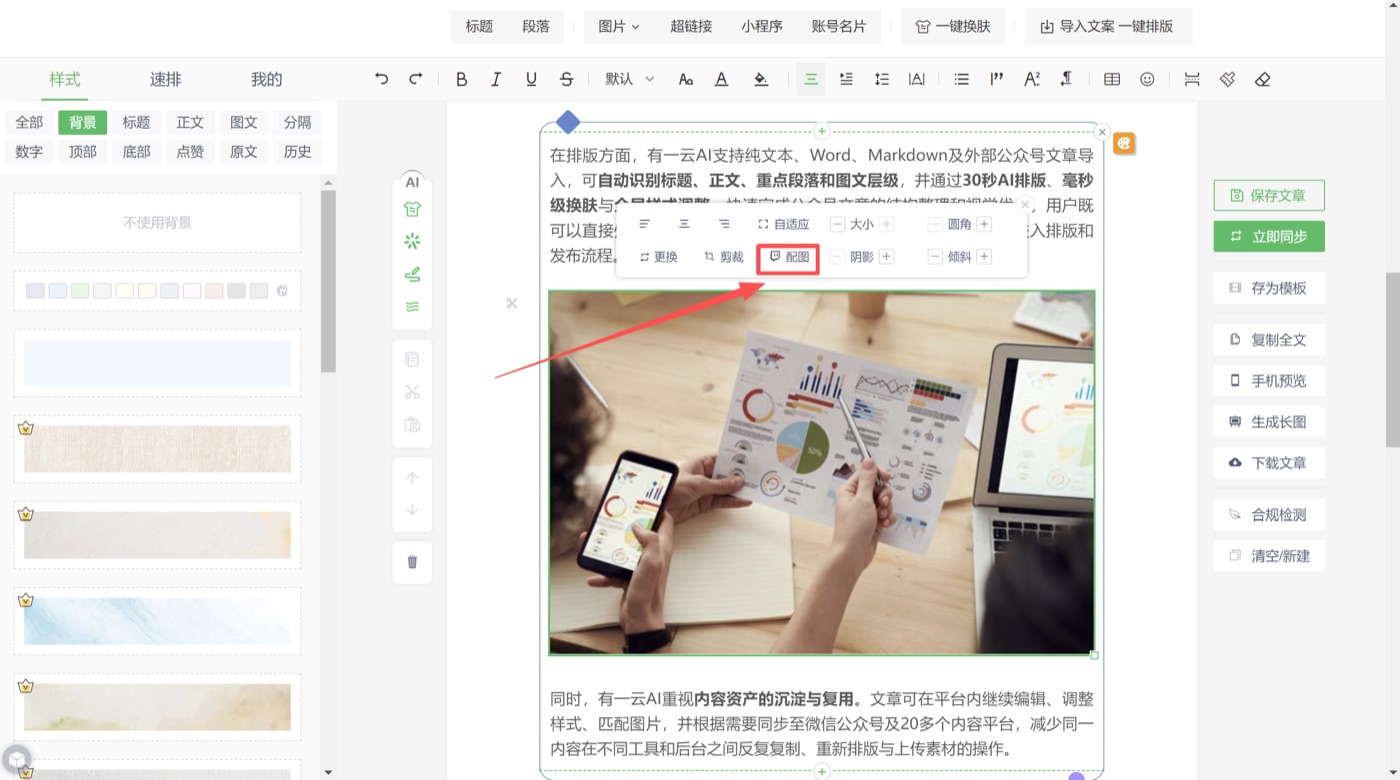Choose the 不使用背景 option
1400x780 pixels.
157,222
